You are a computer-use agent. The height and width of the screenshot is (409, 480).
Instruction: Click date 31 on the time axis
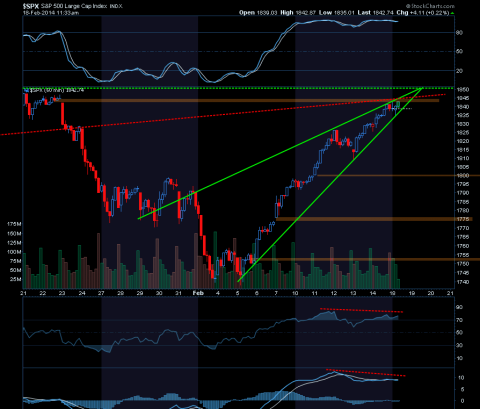coord(178,293)
